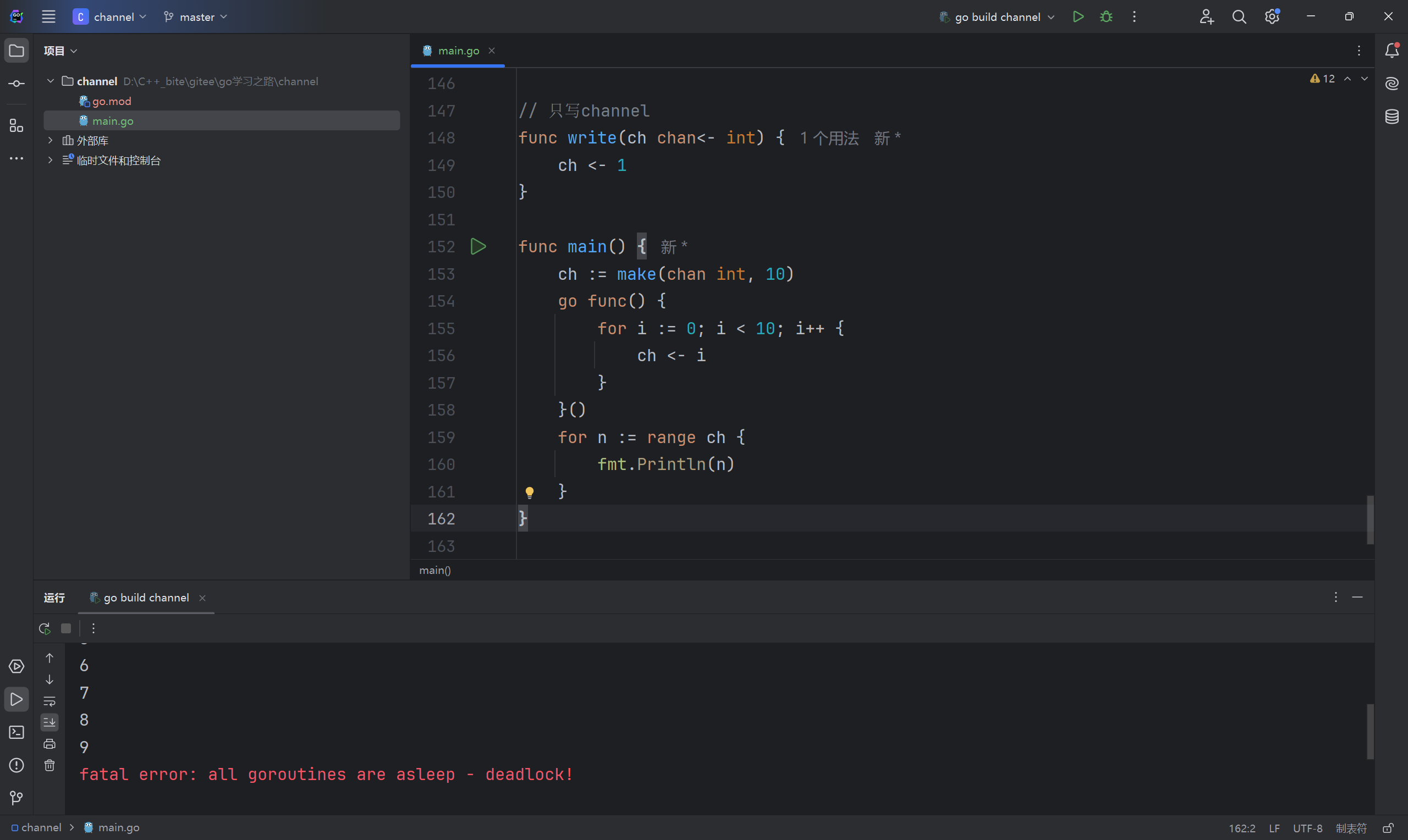Image resolution: width=1408 pixels, height=840 pixels.
Task: Jump up the stack trace arrow
Action: (50, 657)
